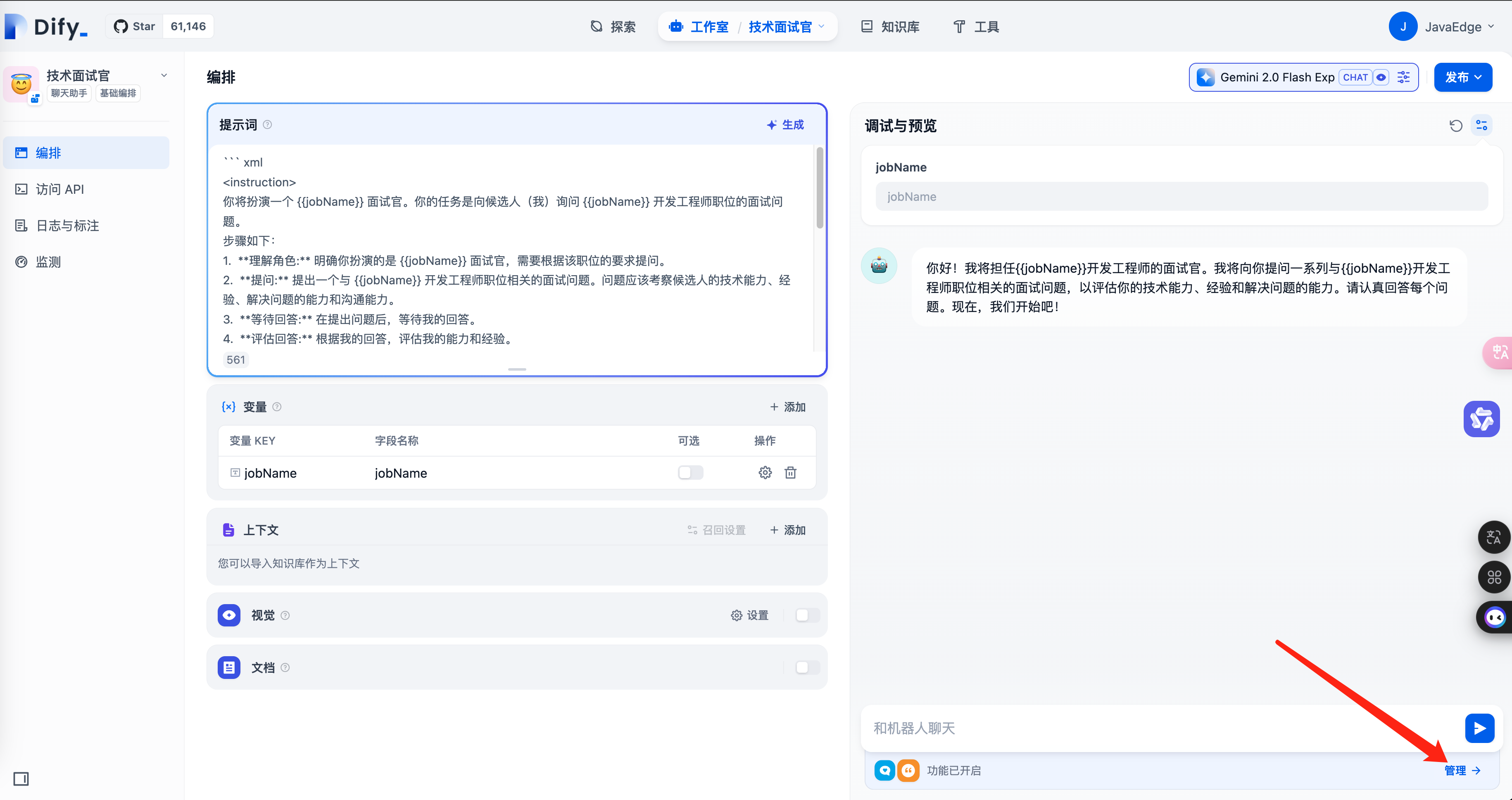Expand the 技术面试官 app switcher dropdown
The image size is (1512, 800).
click(x=787, y=26)
